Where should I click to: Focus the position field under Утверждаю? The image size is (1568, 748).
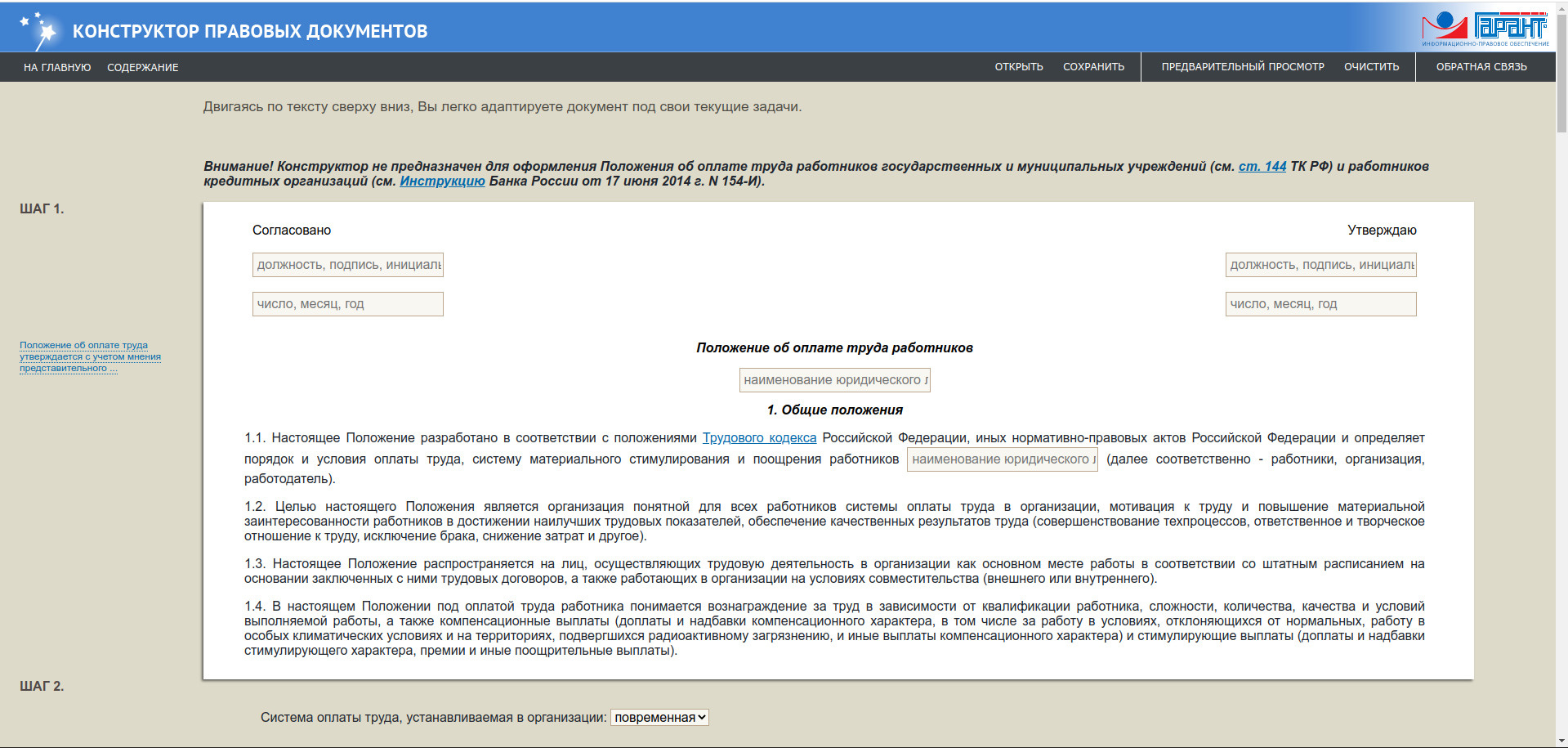tap(1320, 265)
